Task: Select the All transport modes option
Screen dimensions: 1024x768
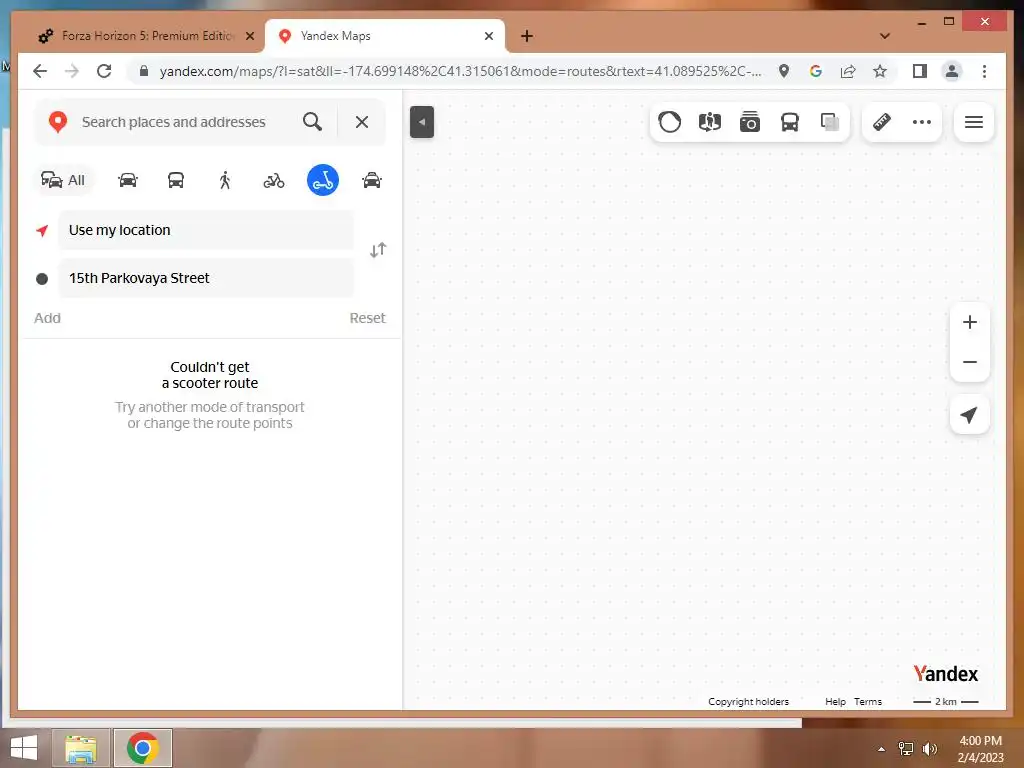Action: point(63,180)
